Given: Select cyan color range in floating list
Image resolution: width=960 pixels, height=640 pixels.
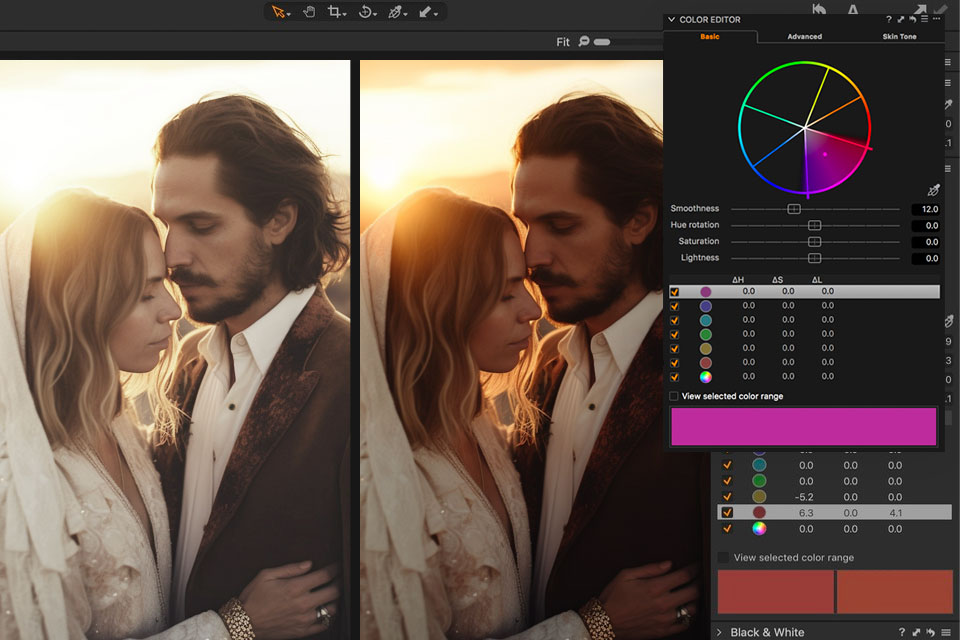Looking at the screenshot, I should coord(705,320).
